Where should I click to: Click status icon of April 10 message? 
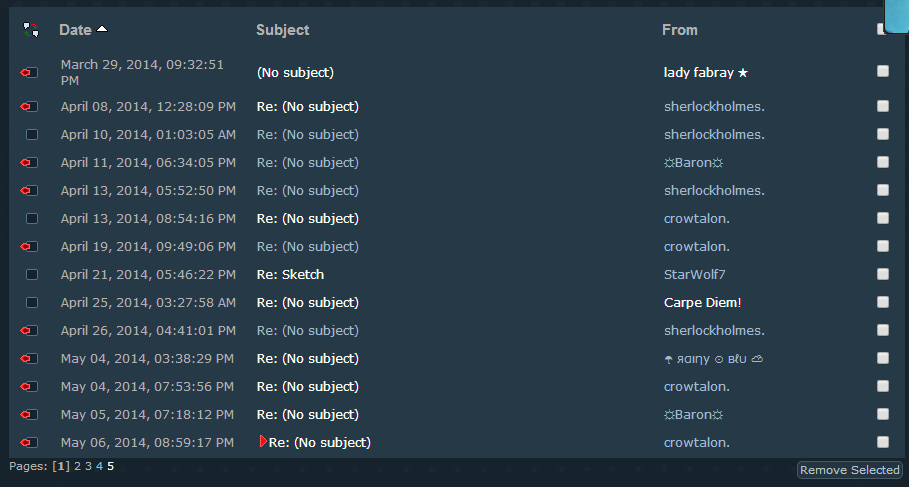(x=32, y=134)
